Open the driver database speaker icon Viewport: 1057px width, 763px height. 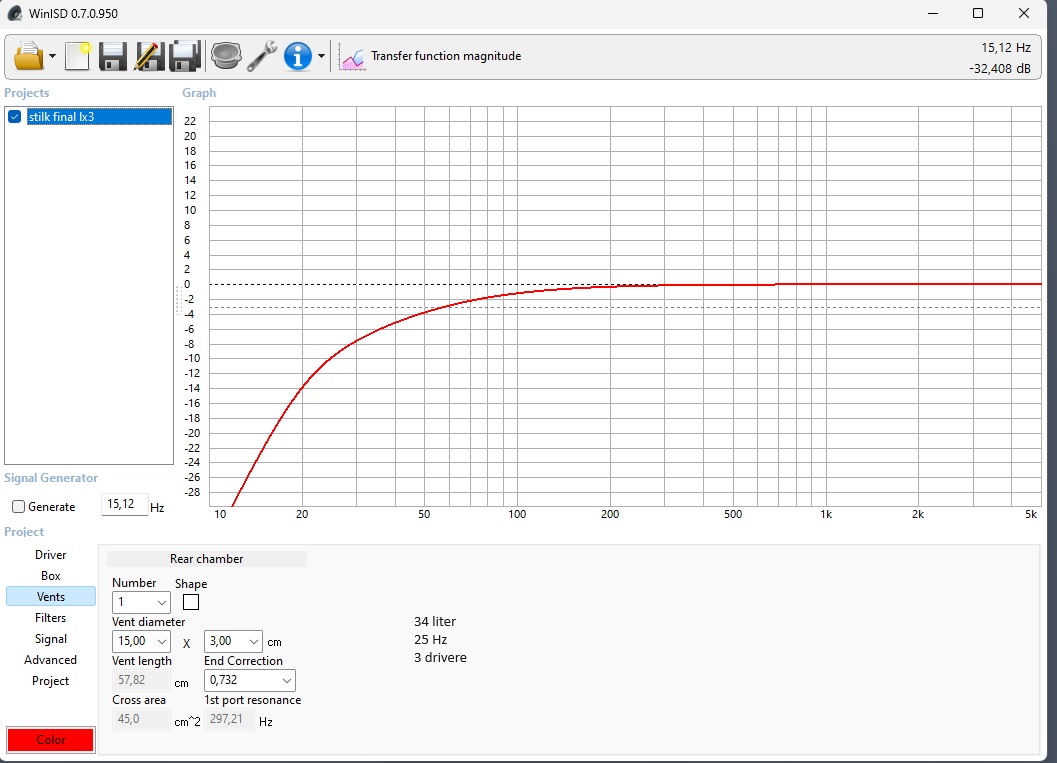[226, 57]
